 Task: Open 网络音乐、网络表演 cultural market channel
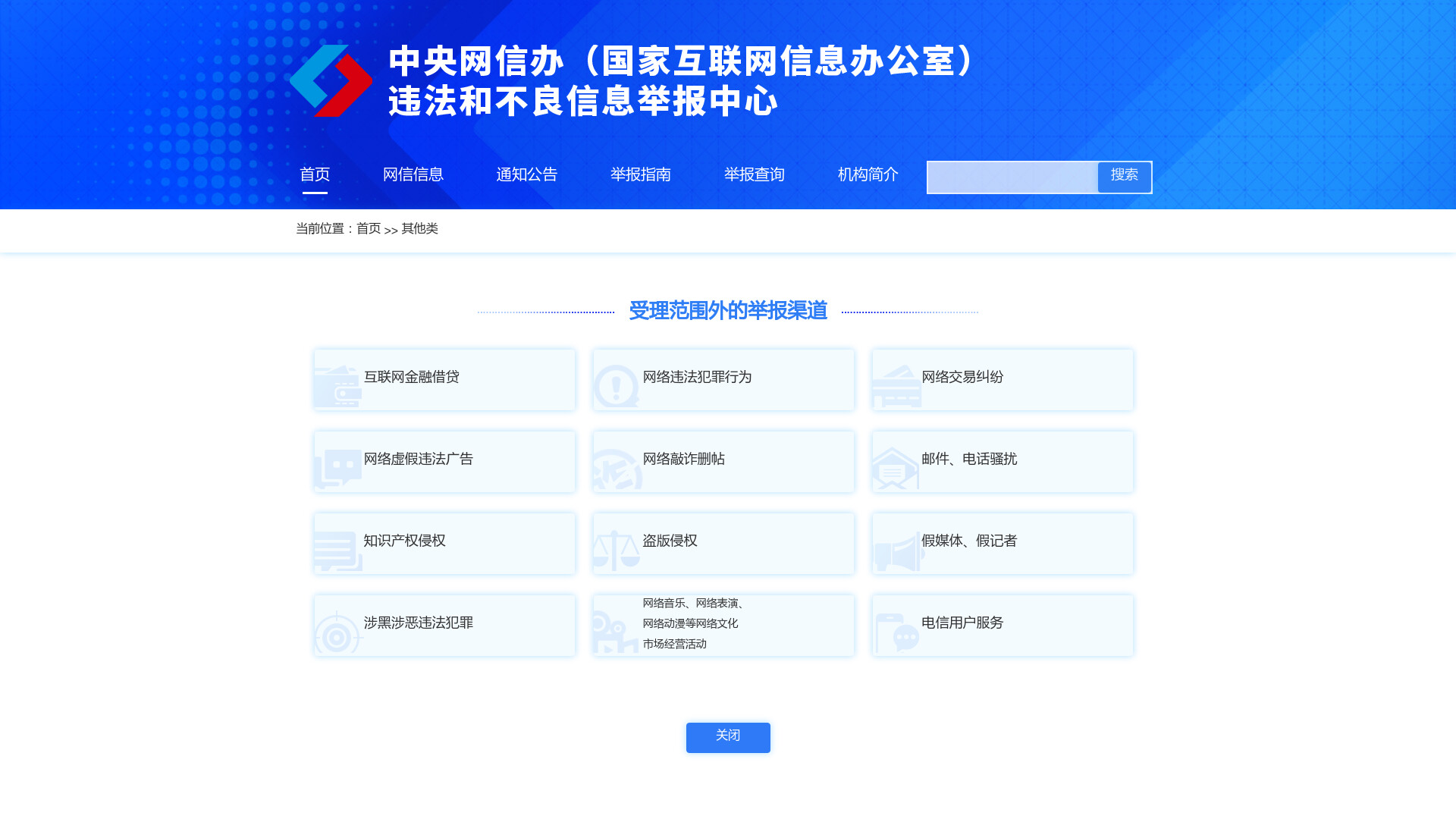tap(724, 626)
